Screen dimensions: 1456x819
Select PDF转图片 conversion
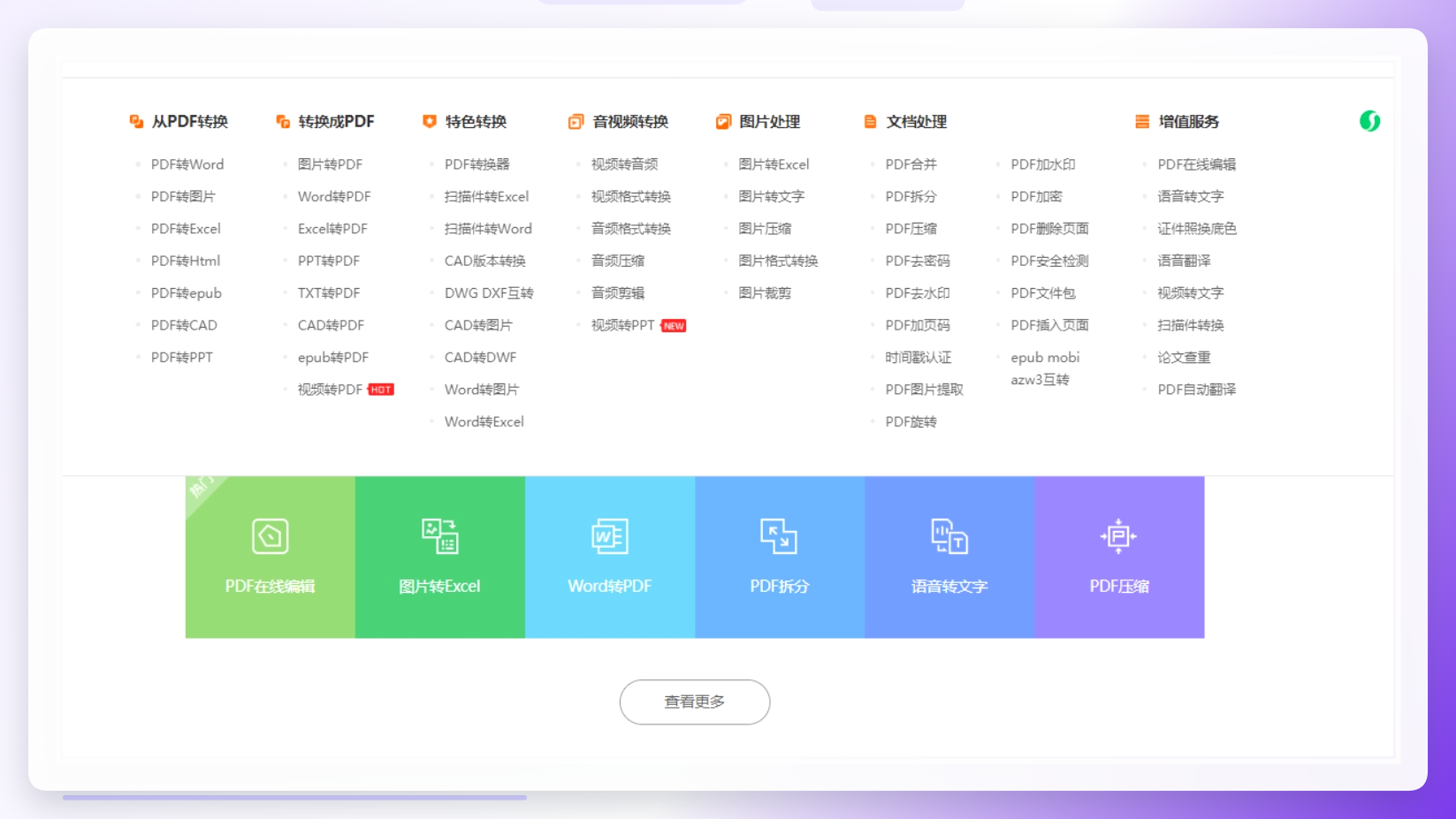(x=183, y=196)
